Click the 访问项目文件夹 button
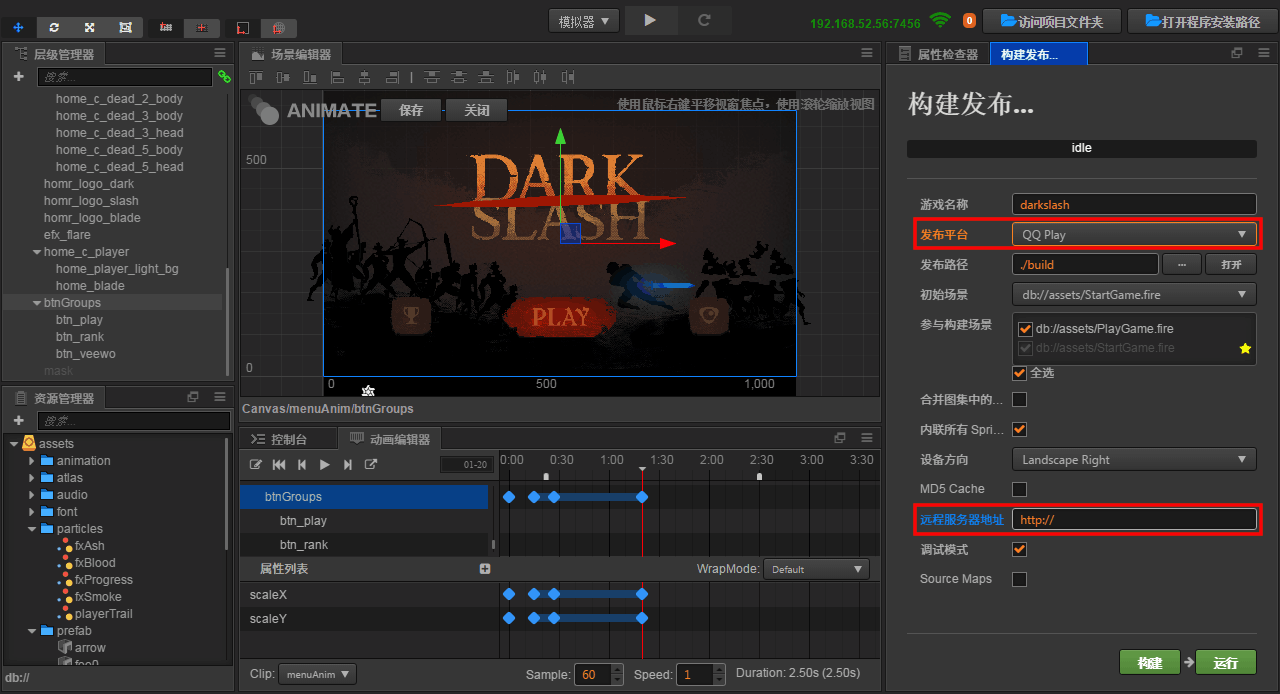The width and height of the screenshot is (1280, 694). tap(1052, 21)
